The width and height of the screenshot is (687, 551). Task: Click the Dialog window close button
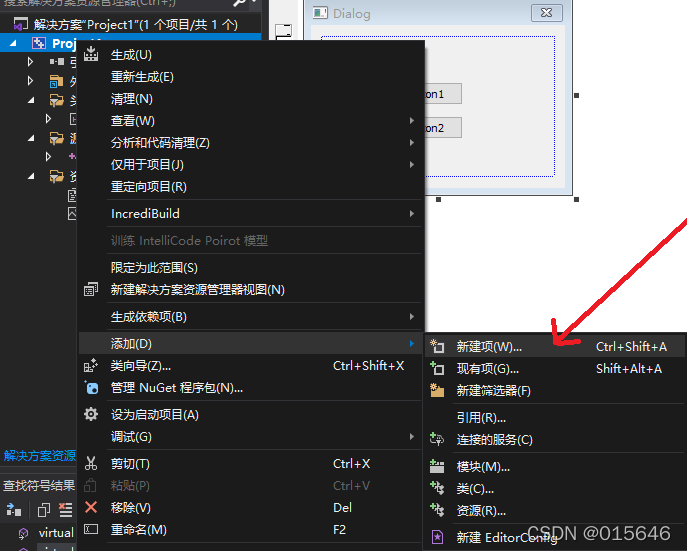click(546, 13)
